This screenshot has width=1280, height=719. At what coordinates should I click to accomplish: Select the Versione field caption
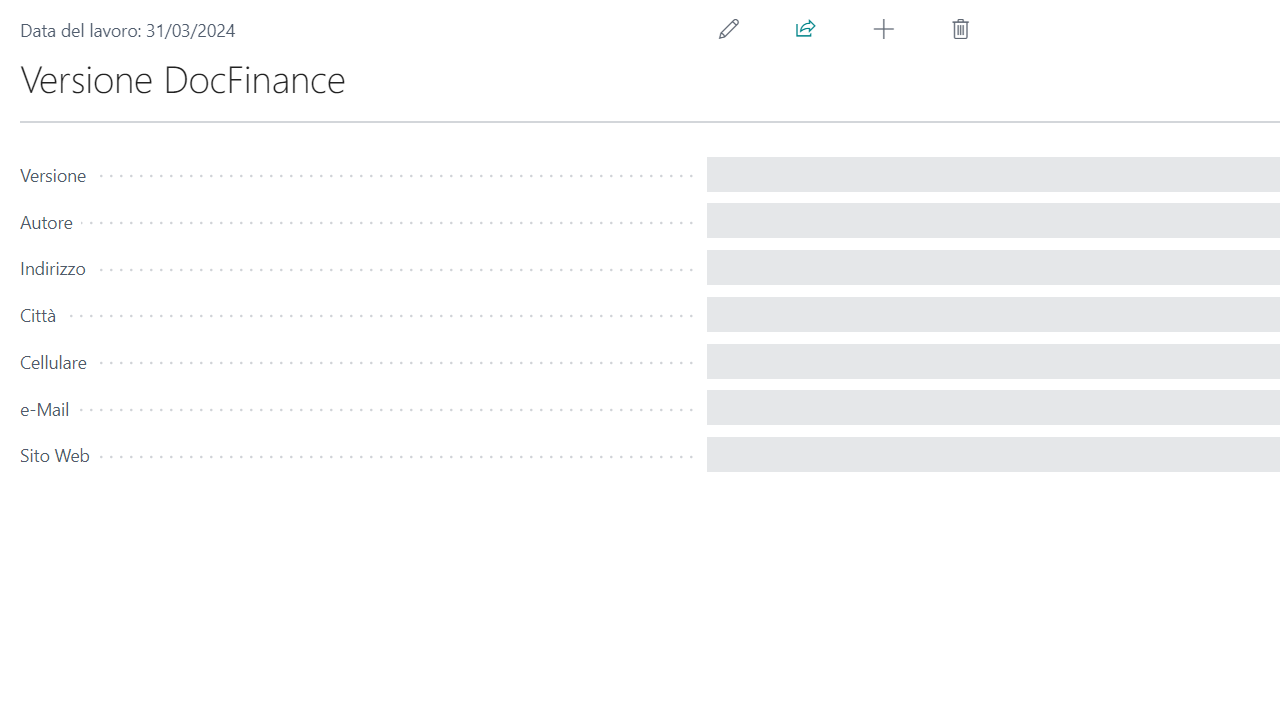coord(53,175)
